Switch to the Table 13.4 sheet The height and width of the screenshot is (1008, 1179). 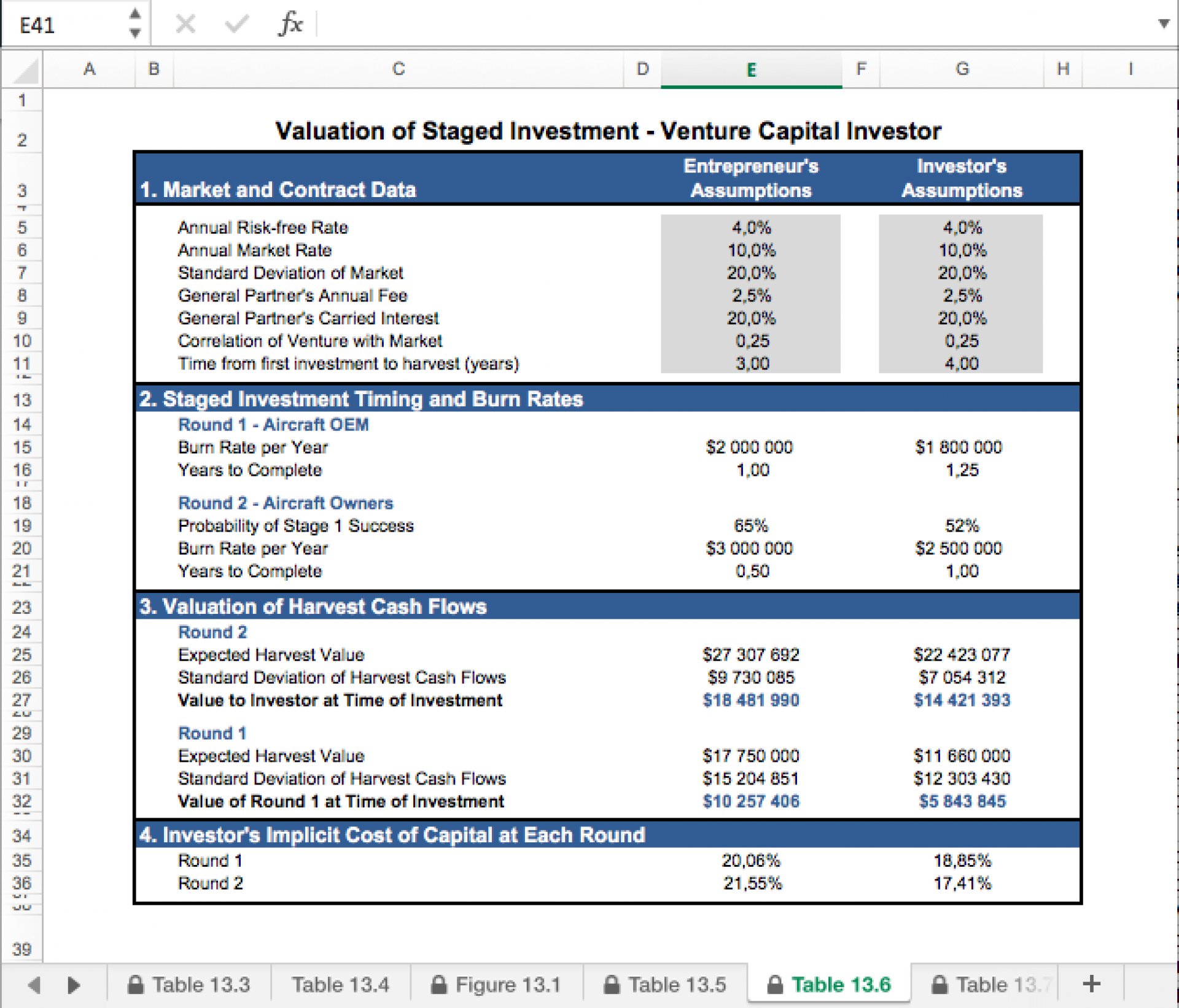[341, 985]
